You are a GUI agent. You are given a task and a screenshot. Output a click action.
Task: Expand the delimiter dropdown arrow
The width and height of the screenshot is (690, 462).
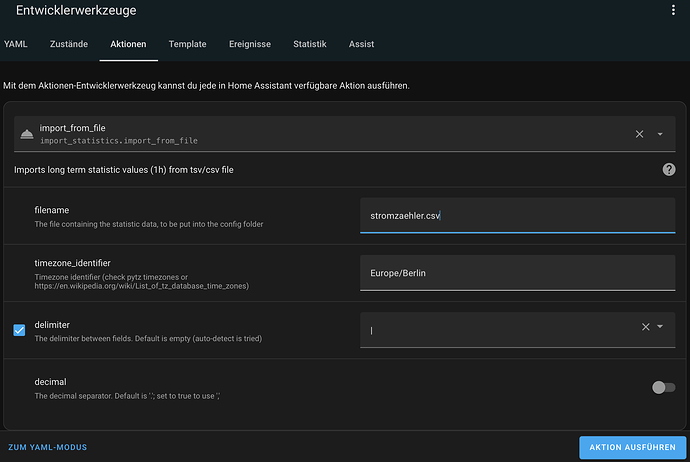coord(660,326)
